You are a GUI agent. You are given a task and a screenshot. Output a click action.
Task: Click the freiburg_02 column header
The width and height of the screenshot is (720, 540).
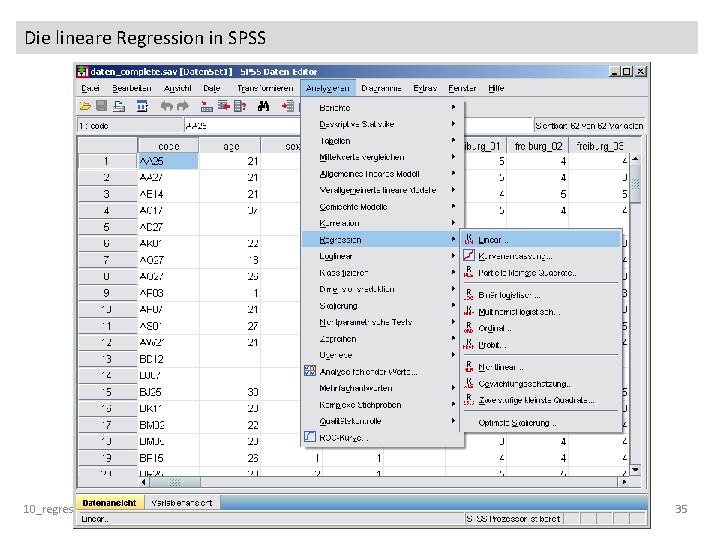[538, 146]
